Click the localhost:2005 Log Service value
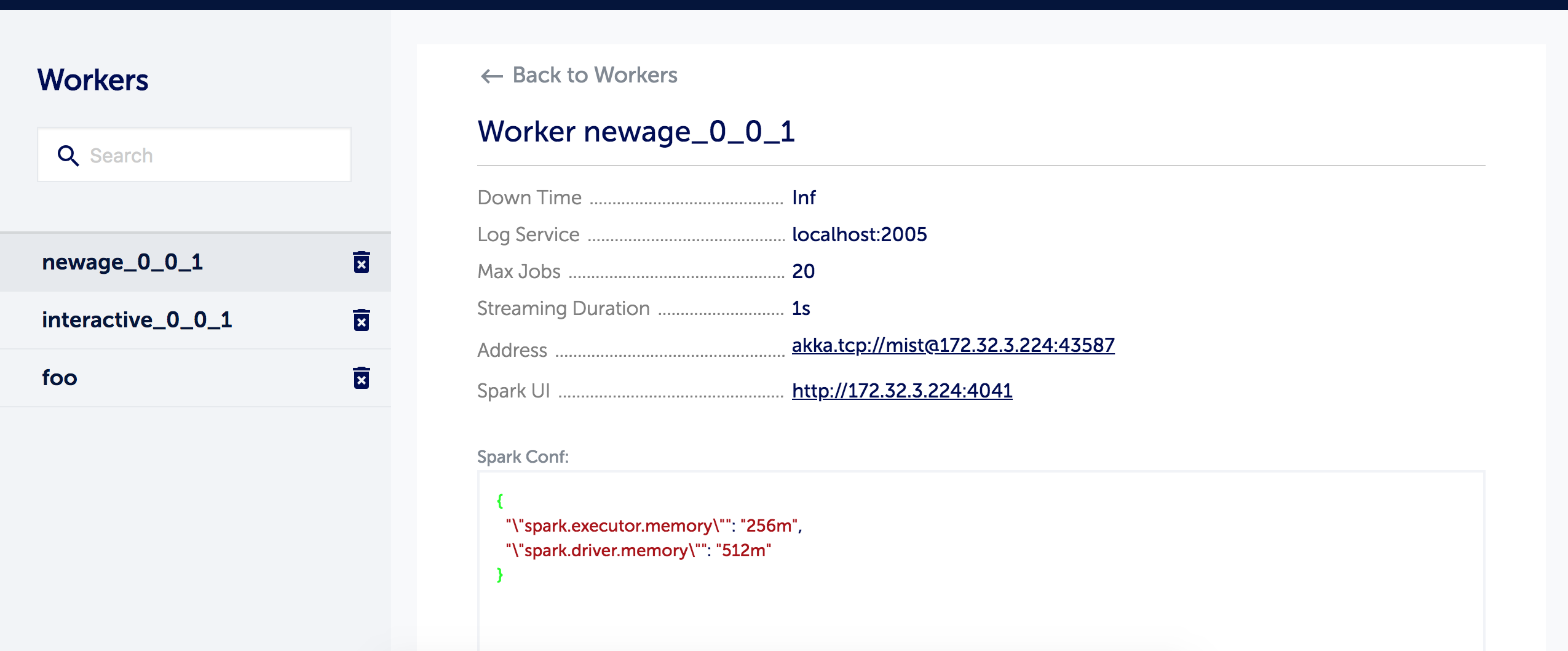 point(860,234)
